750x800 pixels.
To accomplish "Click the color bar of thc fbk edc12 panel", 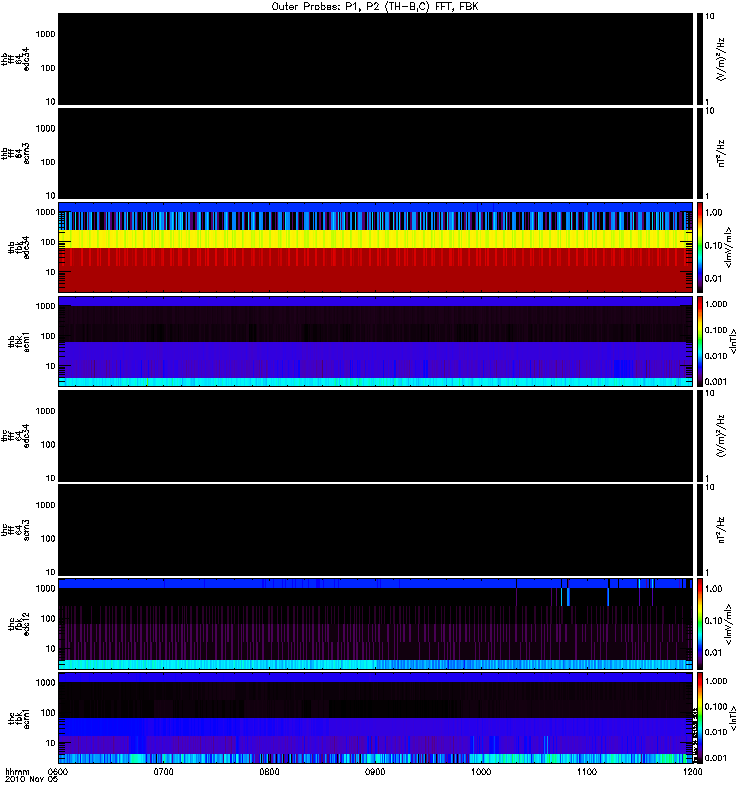I will (x=700, y=624).
